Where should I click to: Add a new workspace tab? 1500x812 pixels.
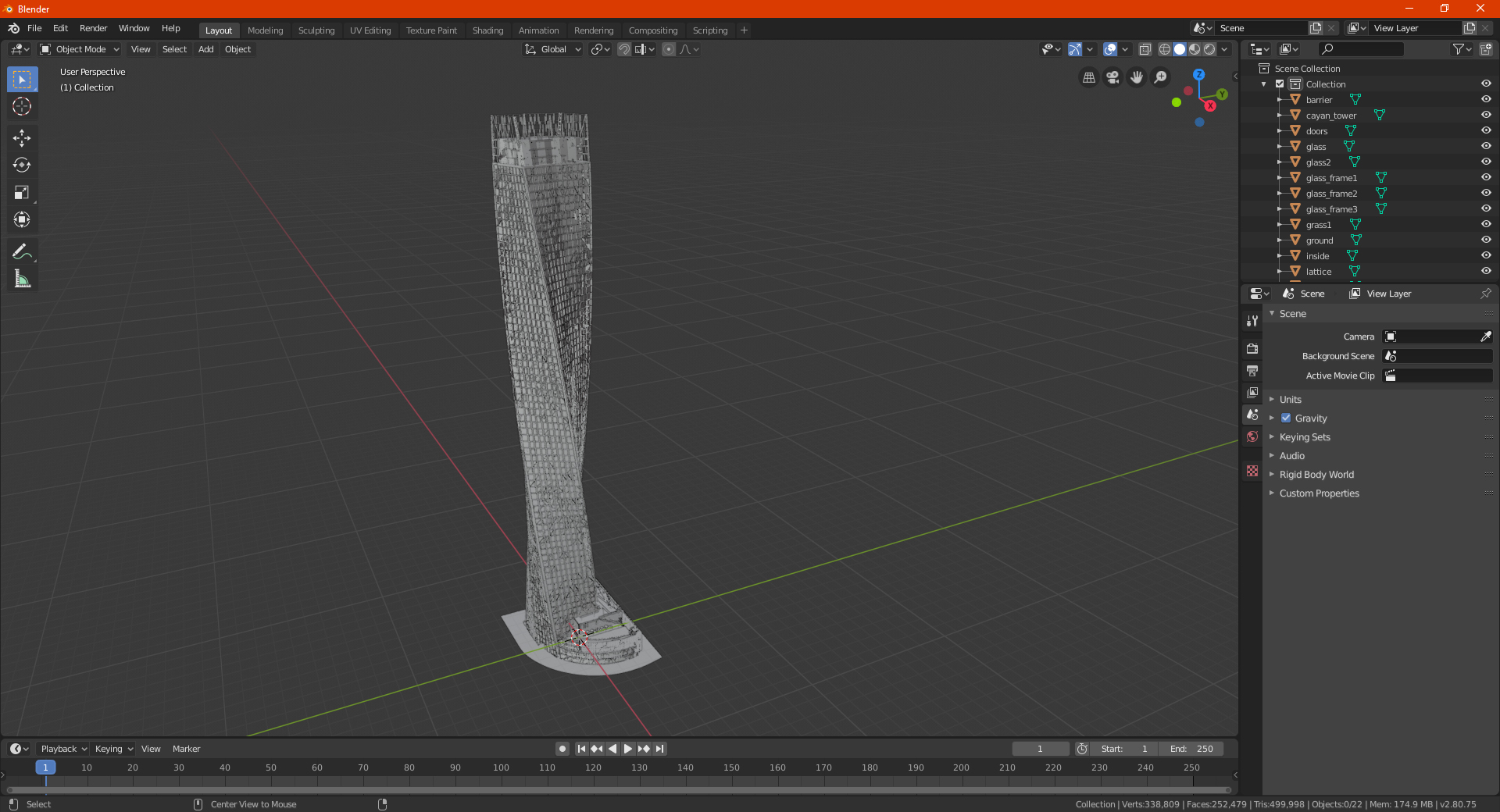pyautogui.click(x=744, y=30)
